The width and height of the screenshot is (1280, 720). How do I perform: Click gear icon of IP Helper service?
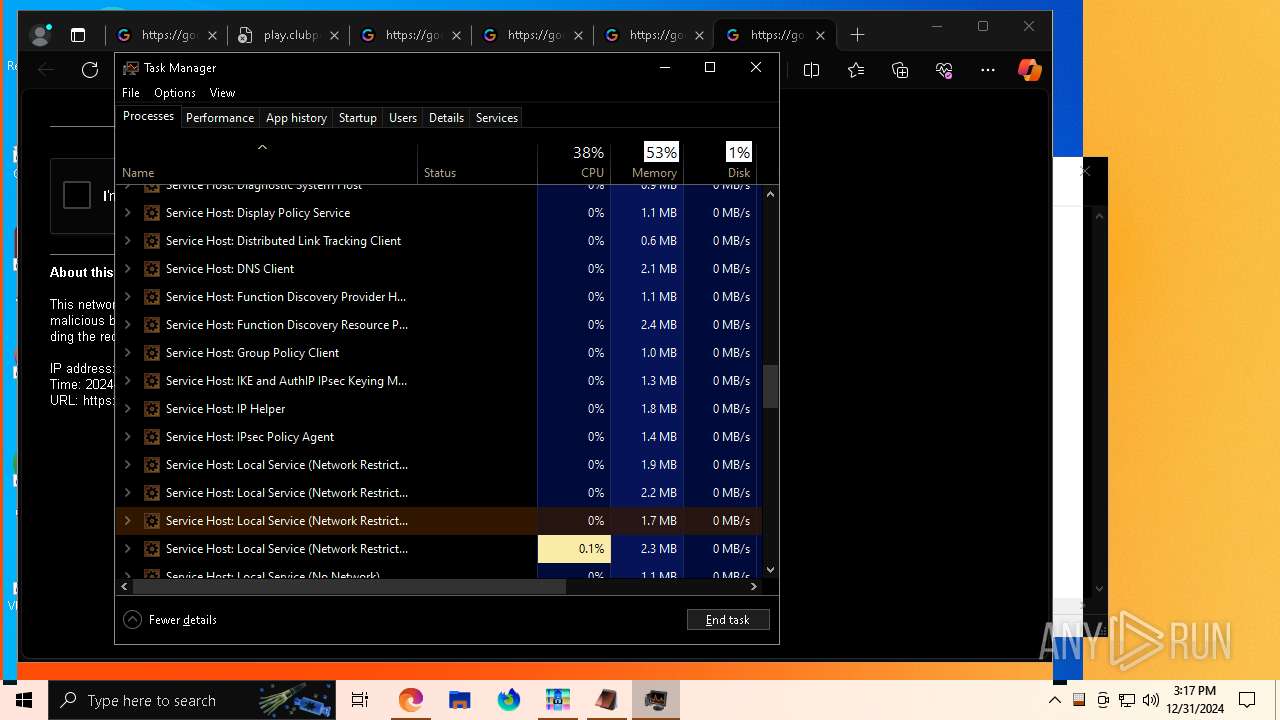tap(152, 409)
